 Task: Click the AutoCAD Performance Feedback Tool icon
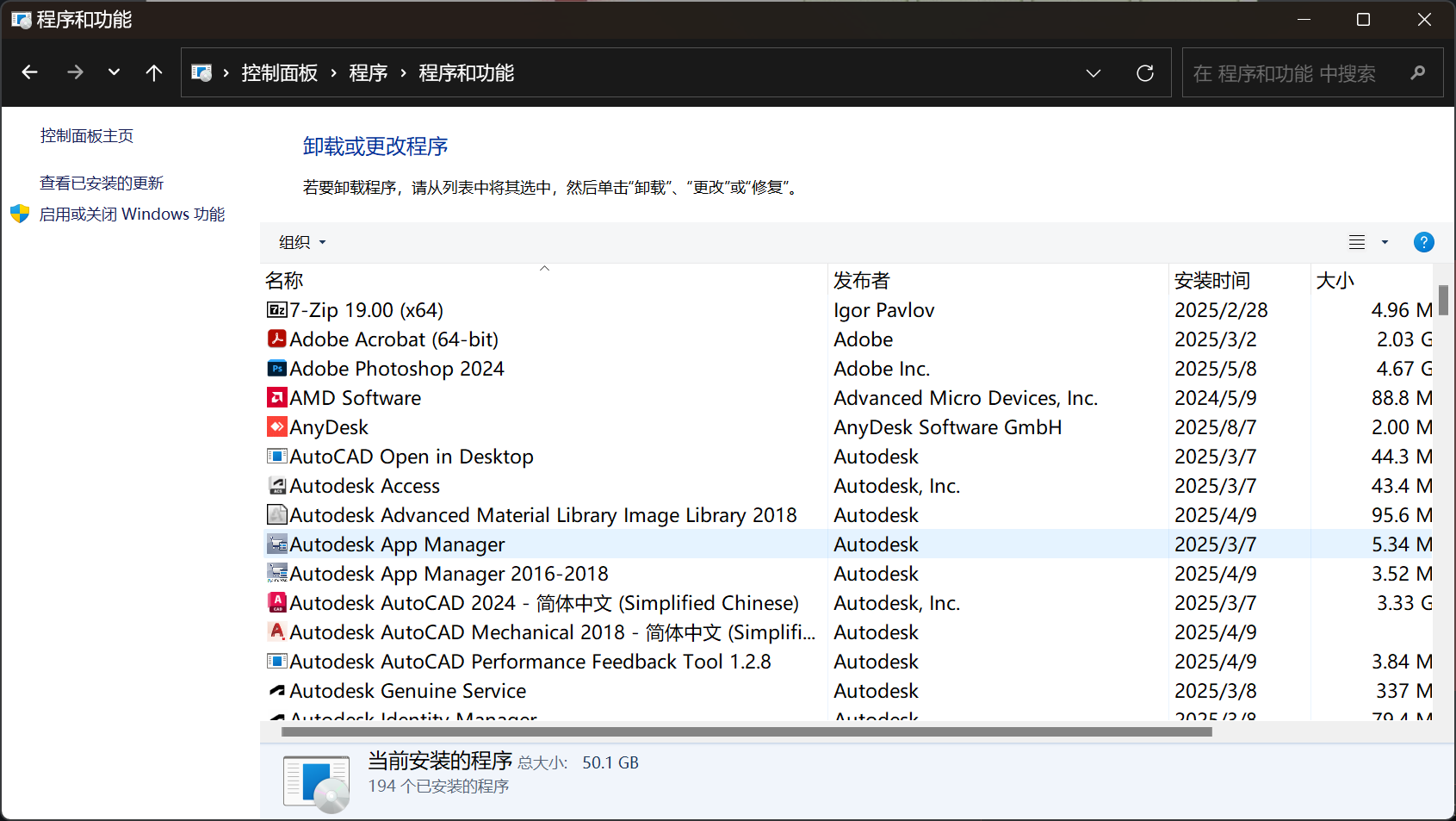pyautogui.click(x=277, y=662)
